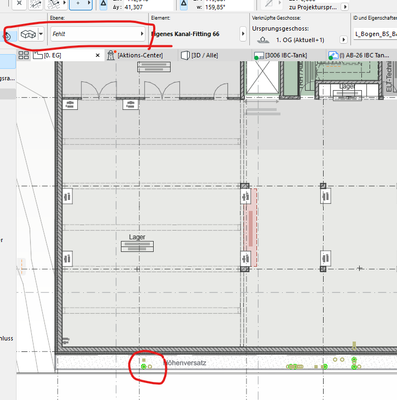
Task: Select the crossed shaft box at the top
Action: coord(262,78)
